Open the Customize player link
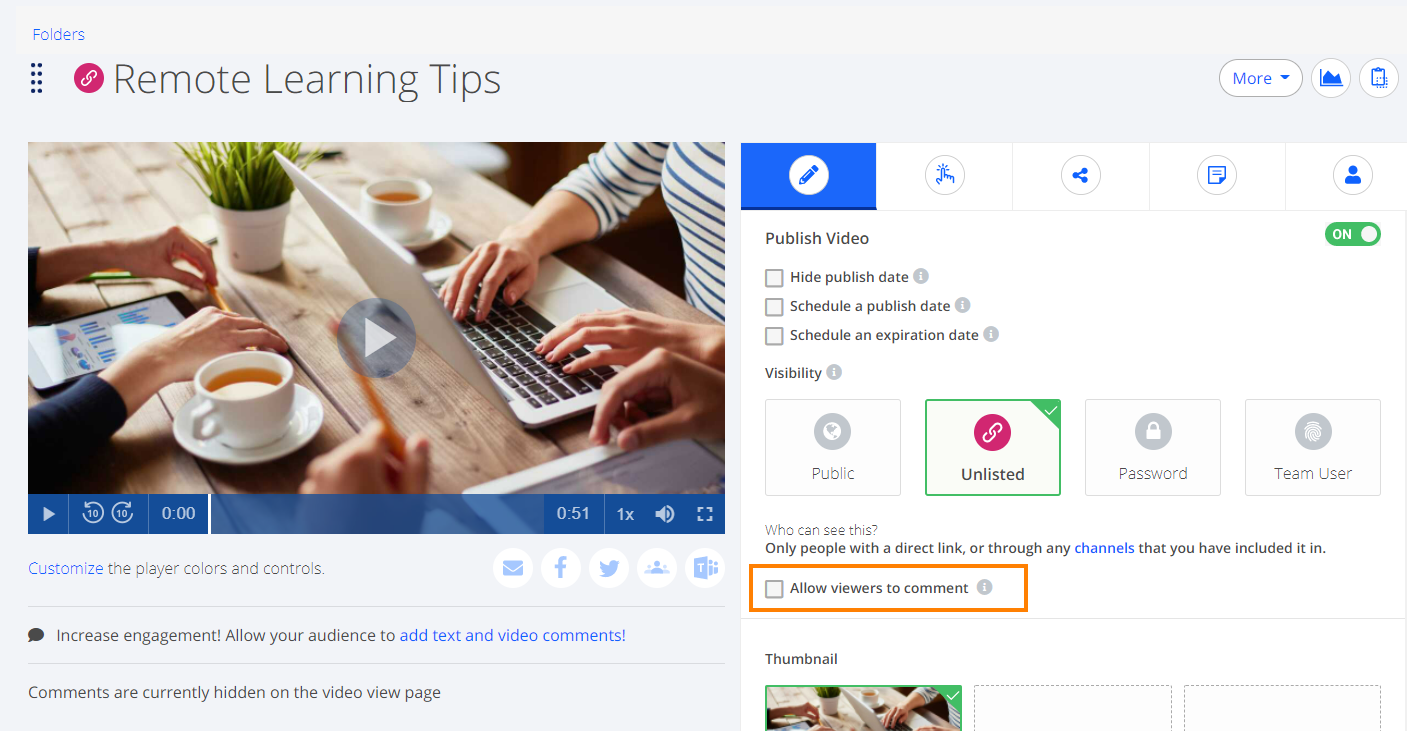The height and width of the screenshot is (731, 1407). tap(65, 568)
